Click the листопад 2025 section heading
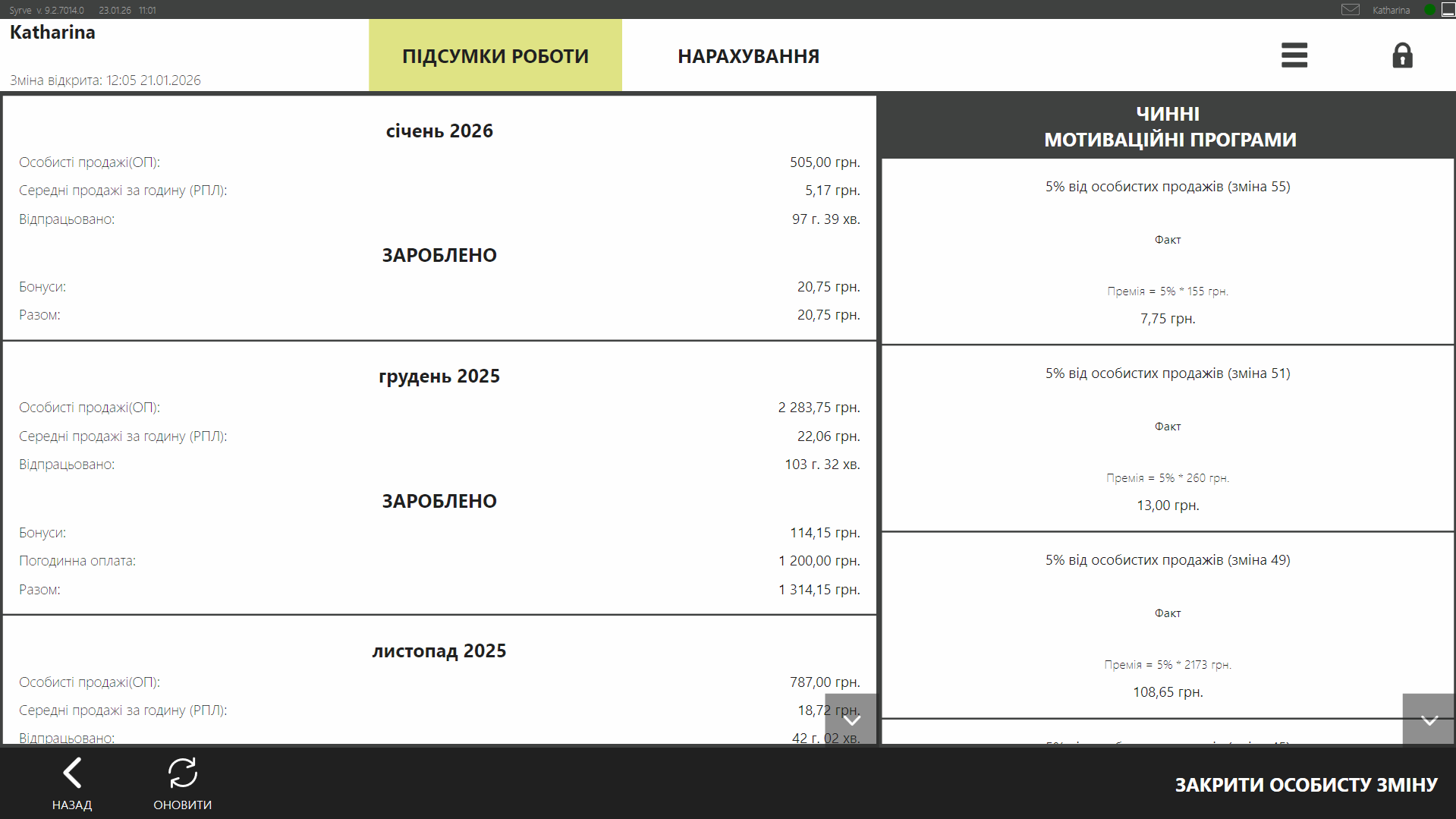 (x=439, y=651)
